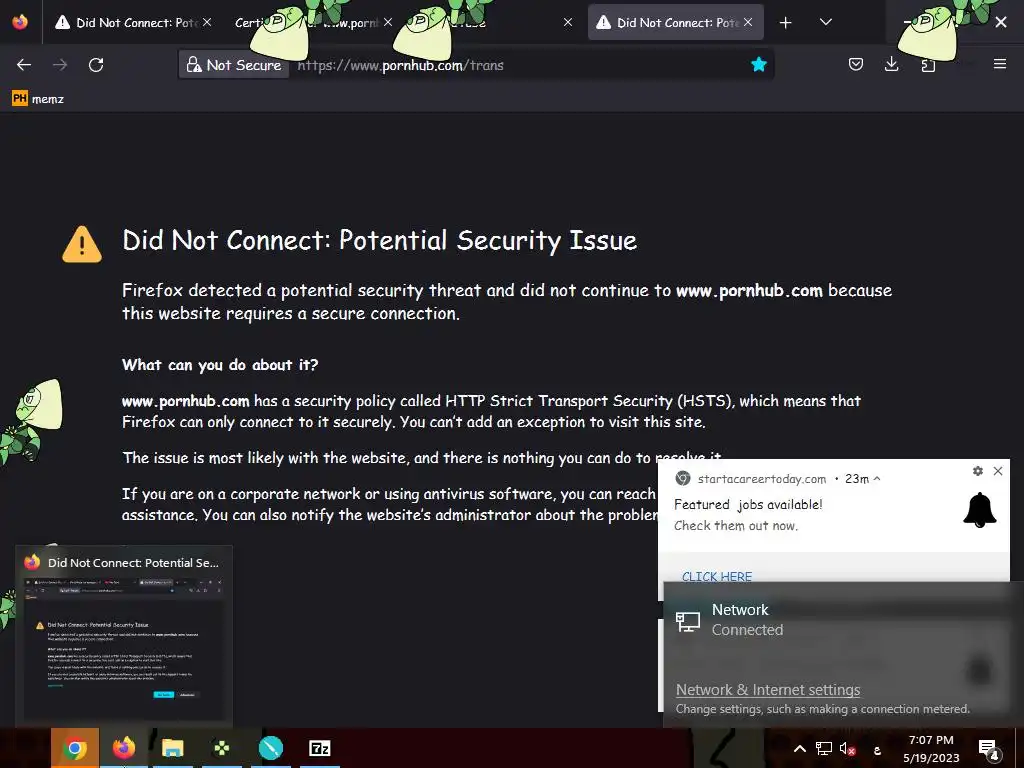Dismiss the startacareertoday.com notification
This screenshot has height=768, width=1024.
click(x=998, y=471)
